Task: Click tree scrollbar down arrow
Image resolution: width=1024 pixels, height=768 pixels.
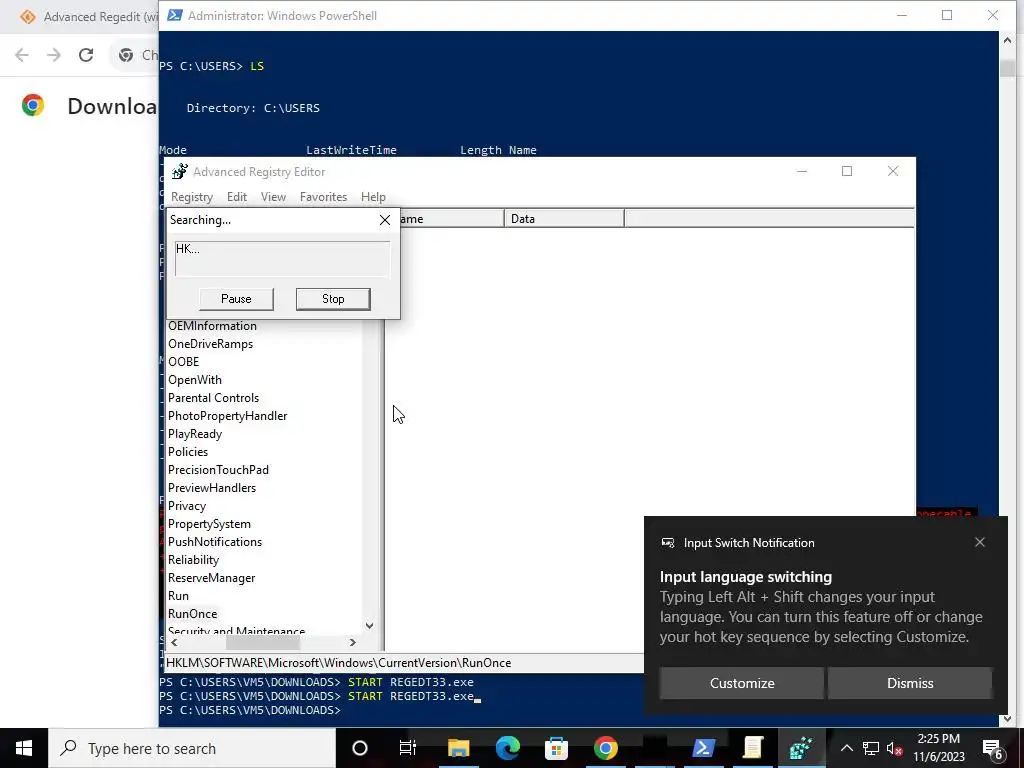Action: tap(370, 626)
